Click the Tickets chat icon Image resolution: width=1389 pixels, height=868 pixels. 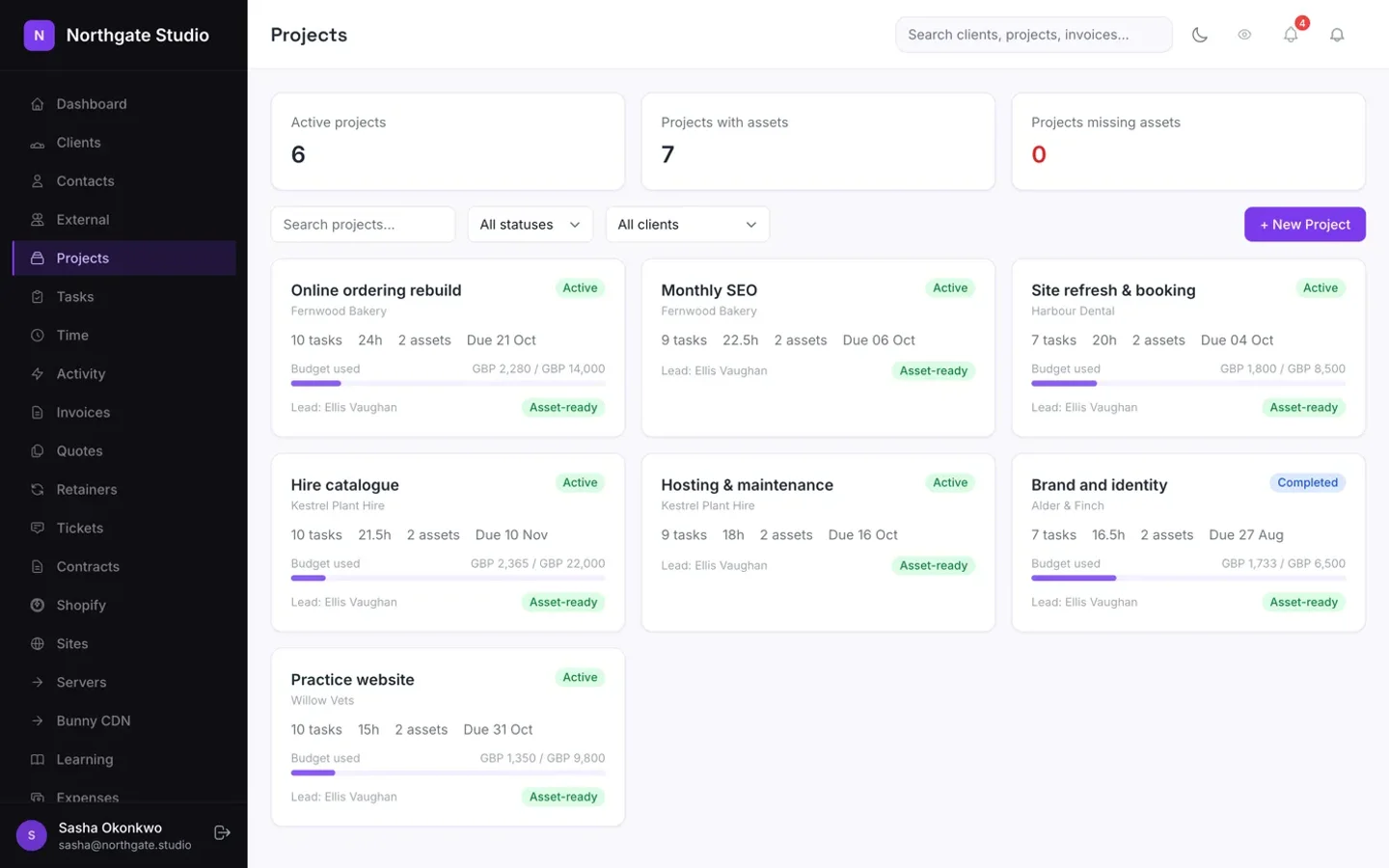(x=38, y=529)
